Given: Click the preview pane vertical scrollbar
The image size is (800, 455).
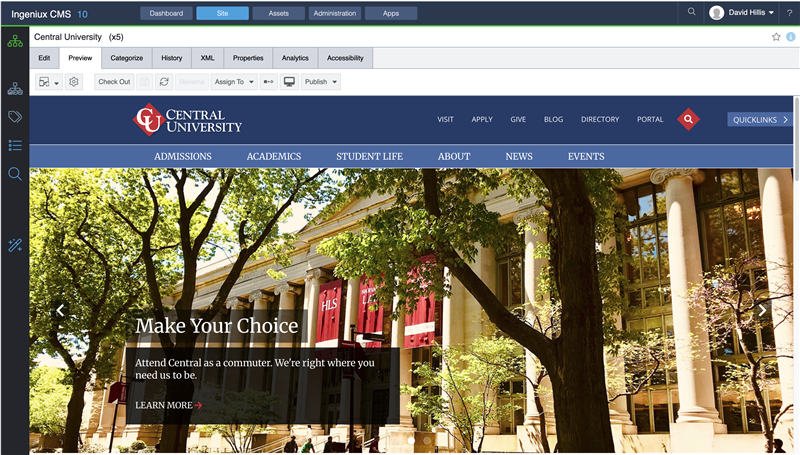Looking at the screenshot, I should (796, 138).
